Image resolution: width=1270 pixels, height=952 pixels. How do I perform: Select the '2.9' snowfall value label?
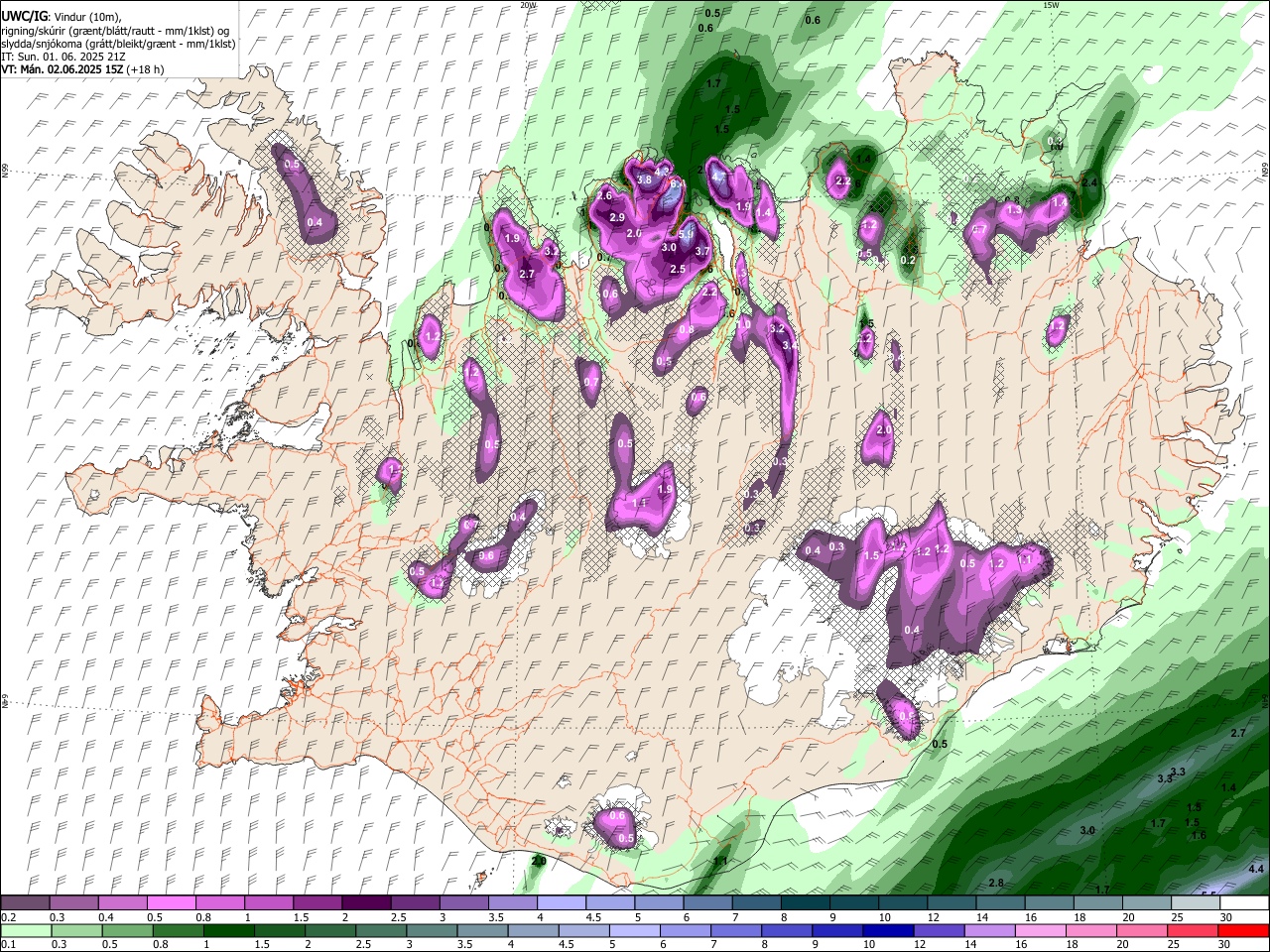click(616, 218)
